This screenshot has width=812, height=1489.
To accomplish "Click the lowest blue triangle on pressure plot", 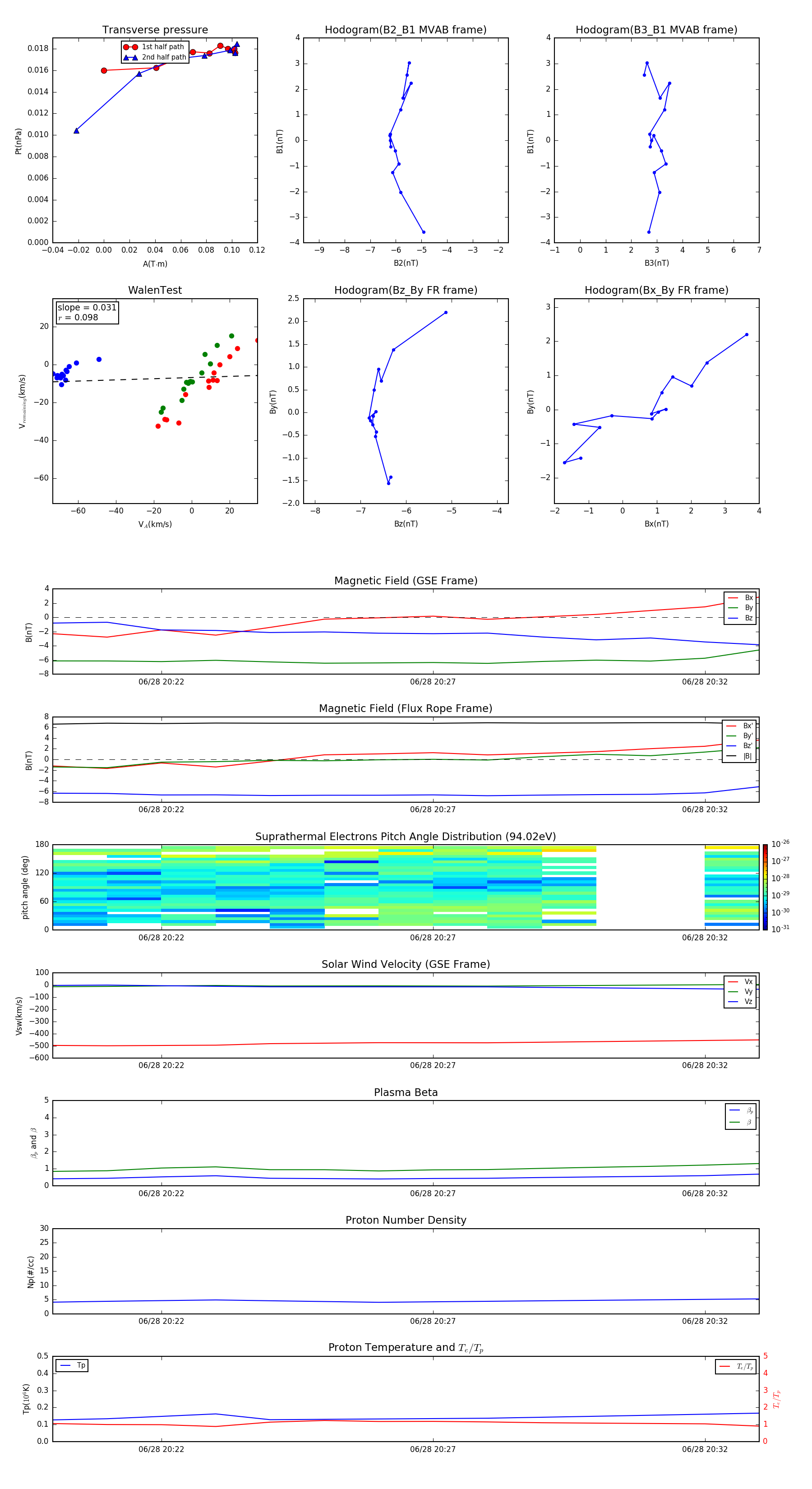I will [76, 131].
